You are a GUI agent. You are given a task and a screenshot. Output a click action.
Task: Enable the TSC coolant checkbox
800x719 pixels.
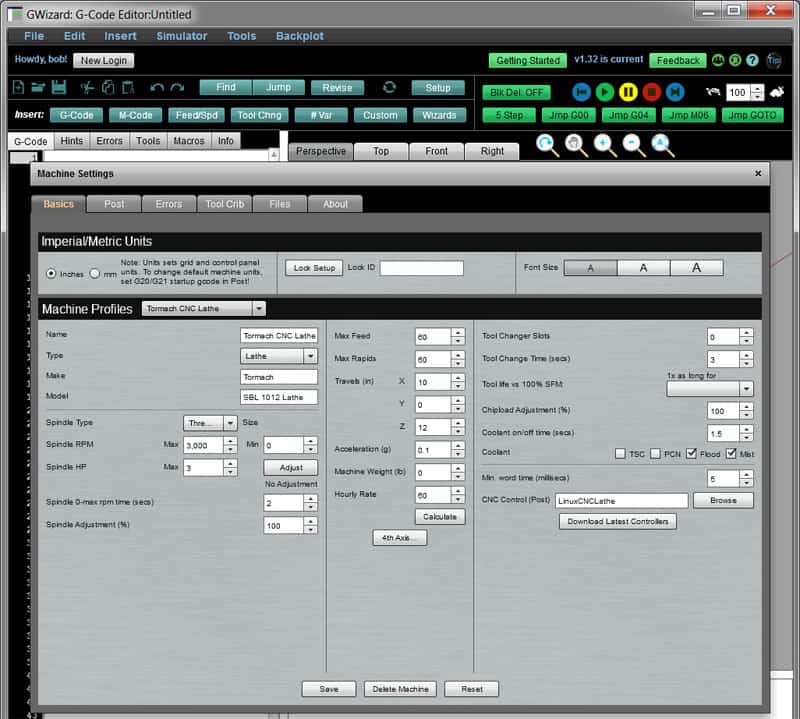(x=619, y=453)
